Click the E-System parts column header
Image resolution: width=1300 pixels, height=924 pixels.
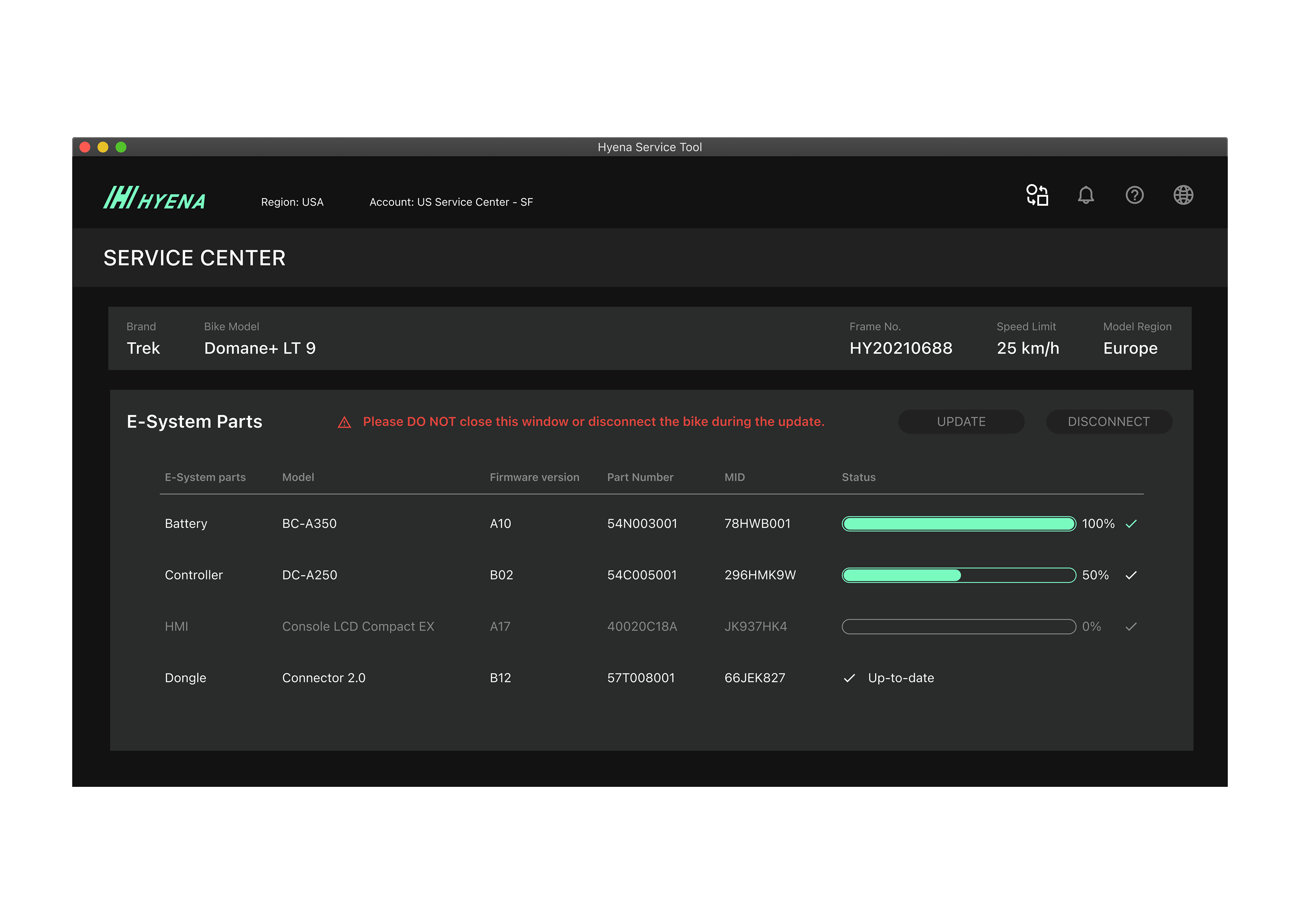(205, 477)
